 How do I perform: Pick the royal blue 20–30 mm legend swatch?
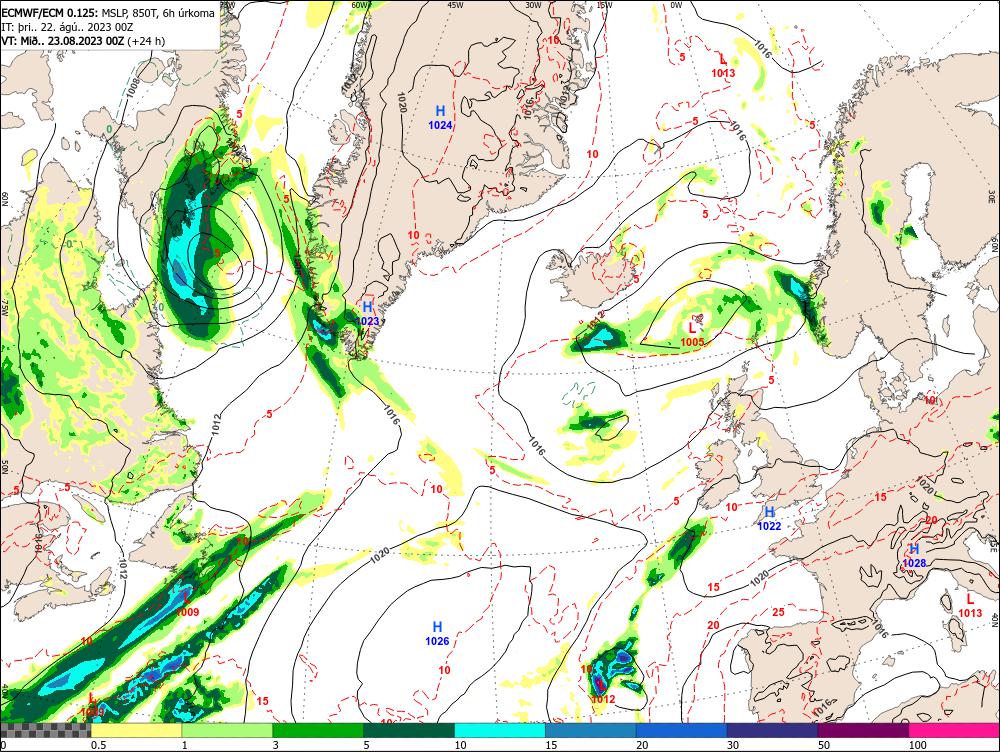(x=682, y=730)
